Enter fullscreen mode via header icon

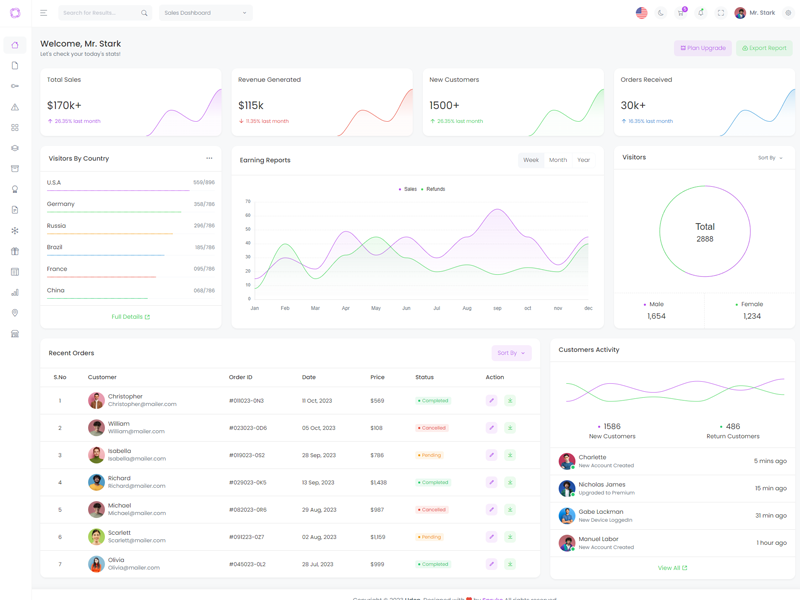(x=721, y=13)
